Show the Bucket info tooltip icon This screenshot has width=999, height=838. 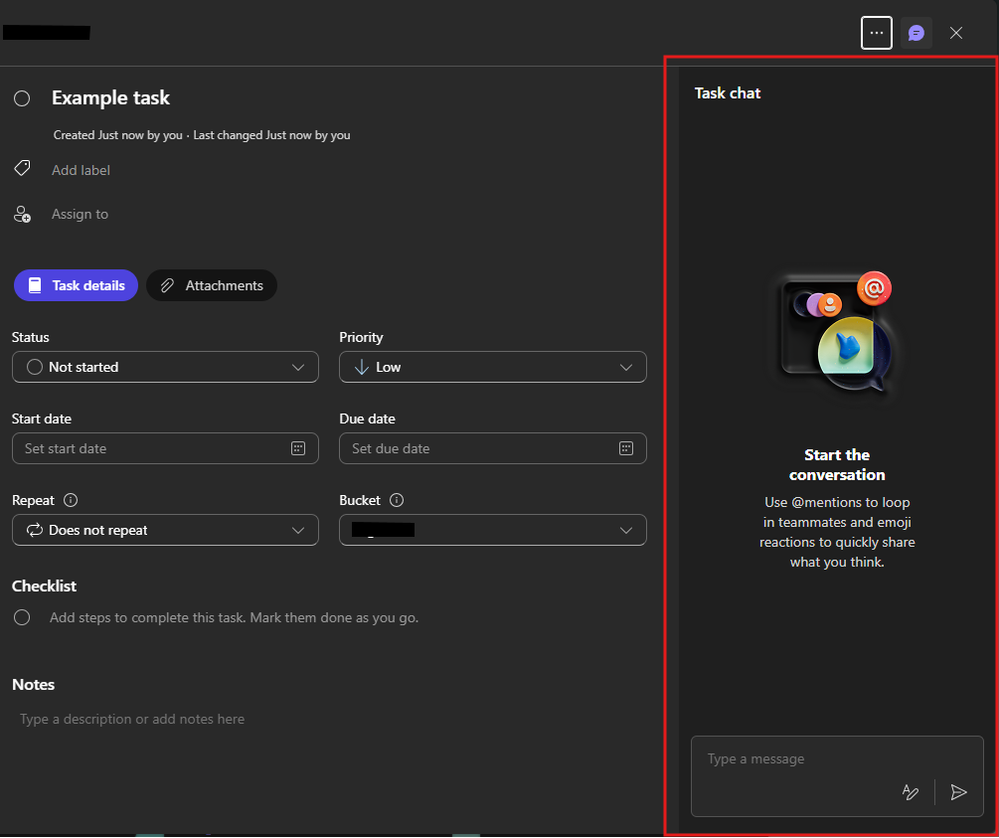396,500
